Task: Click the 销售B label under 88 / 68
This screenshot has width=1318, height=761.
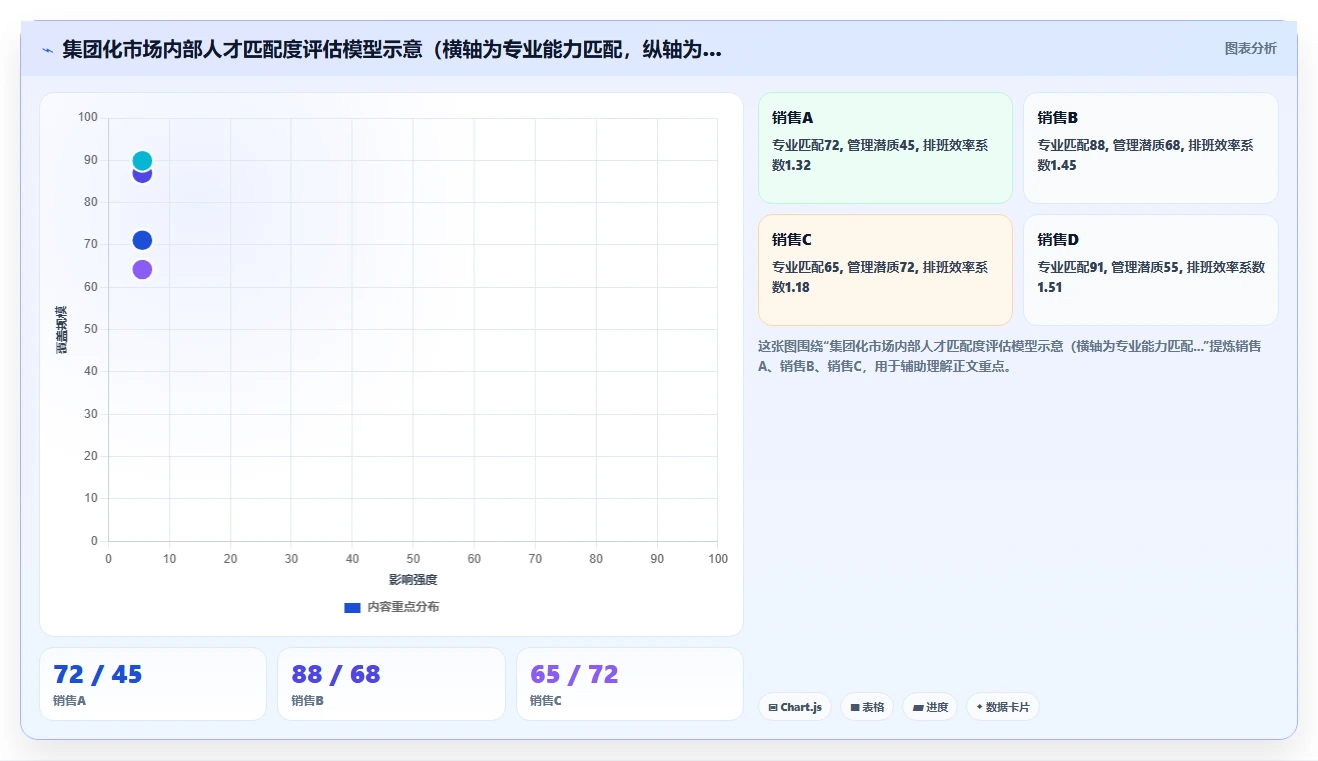Action: coord(307,701)
